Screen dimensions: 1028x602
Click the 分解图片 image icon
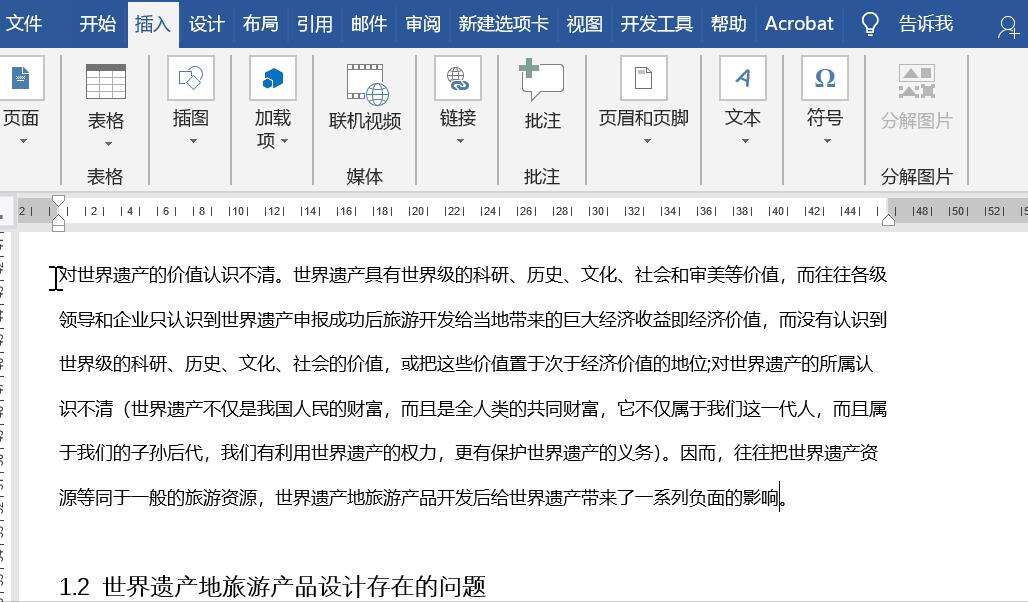pos(916,82)
